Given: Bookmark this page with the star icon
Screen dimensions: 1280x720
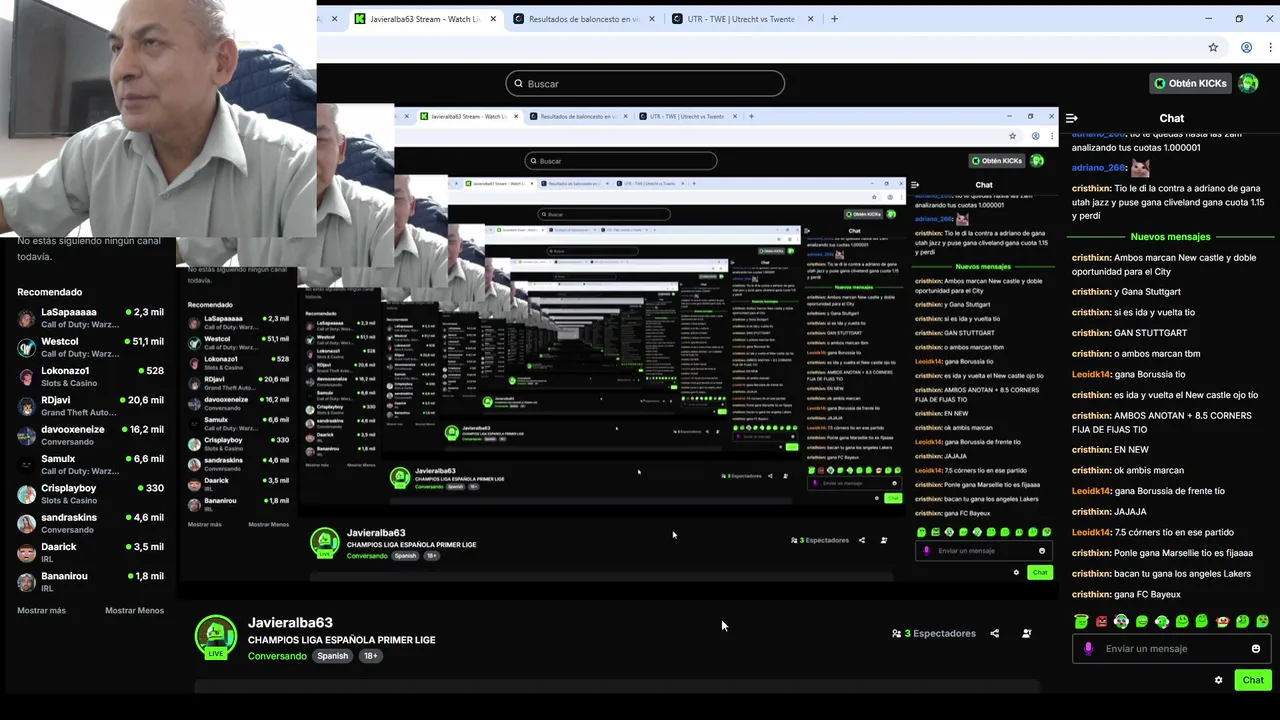Looking at the screenshot, I should point(1213,47).
